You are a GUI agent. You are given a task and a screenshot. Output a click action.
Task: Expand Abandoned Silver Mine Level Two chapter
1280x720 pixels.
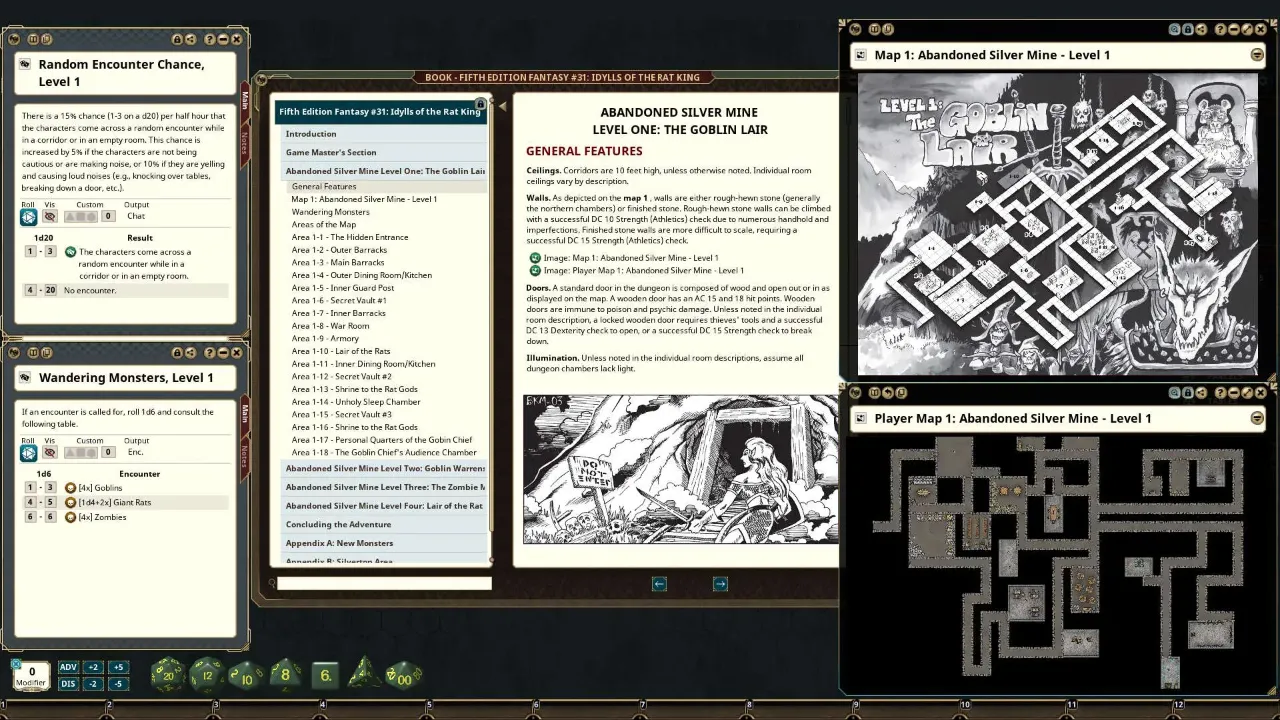(x=385, y=468)
